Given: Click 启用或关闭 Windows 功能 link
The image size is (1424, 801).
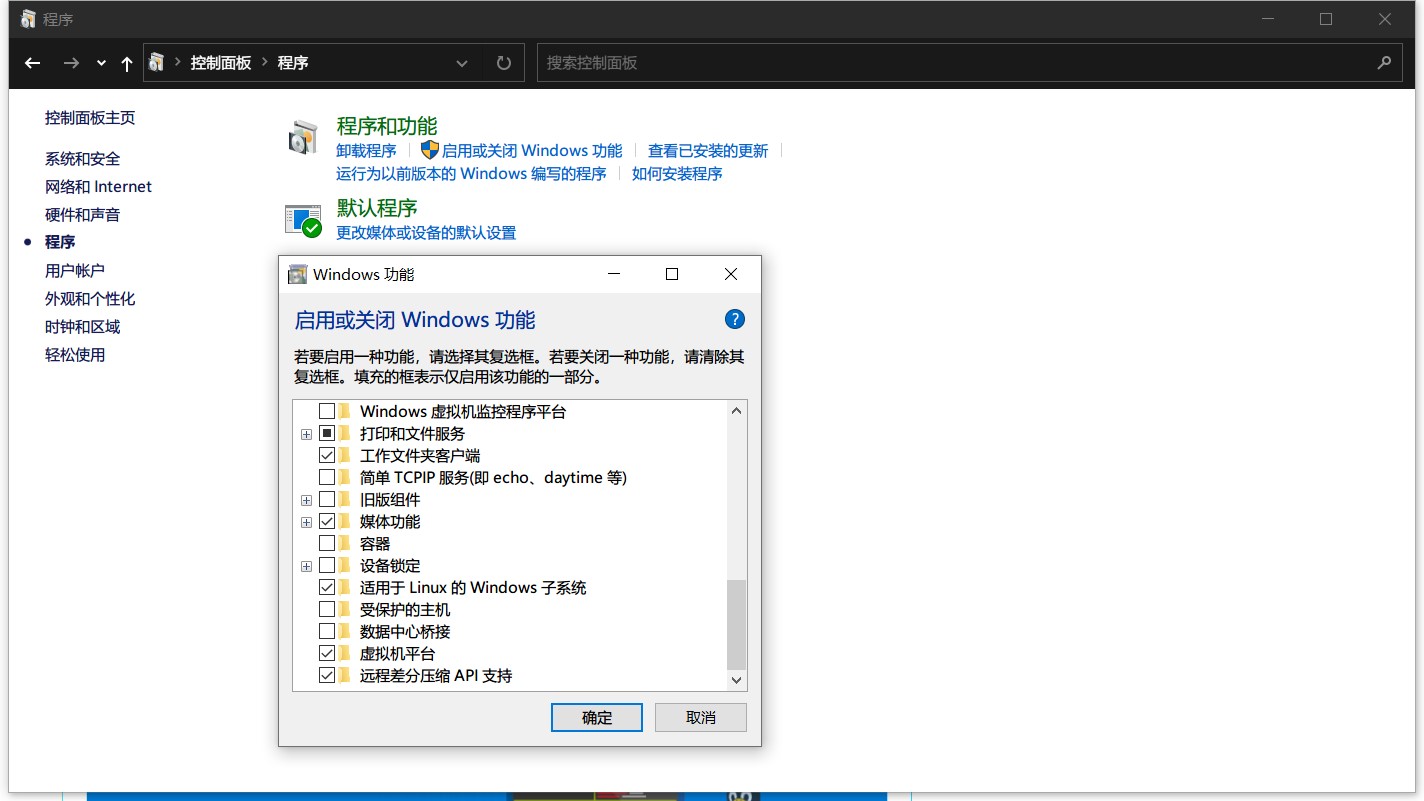Looking at the screenshot, I should (532, 151).
